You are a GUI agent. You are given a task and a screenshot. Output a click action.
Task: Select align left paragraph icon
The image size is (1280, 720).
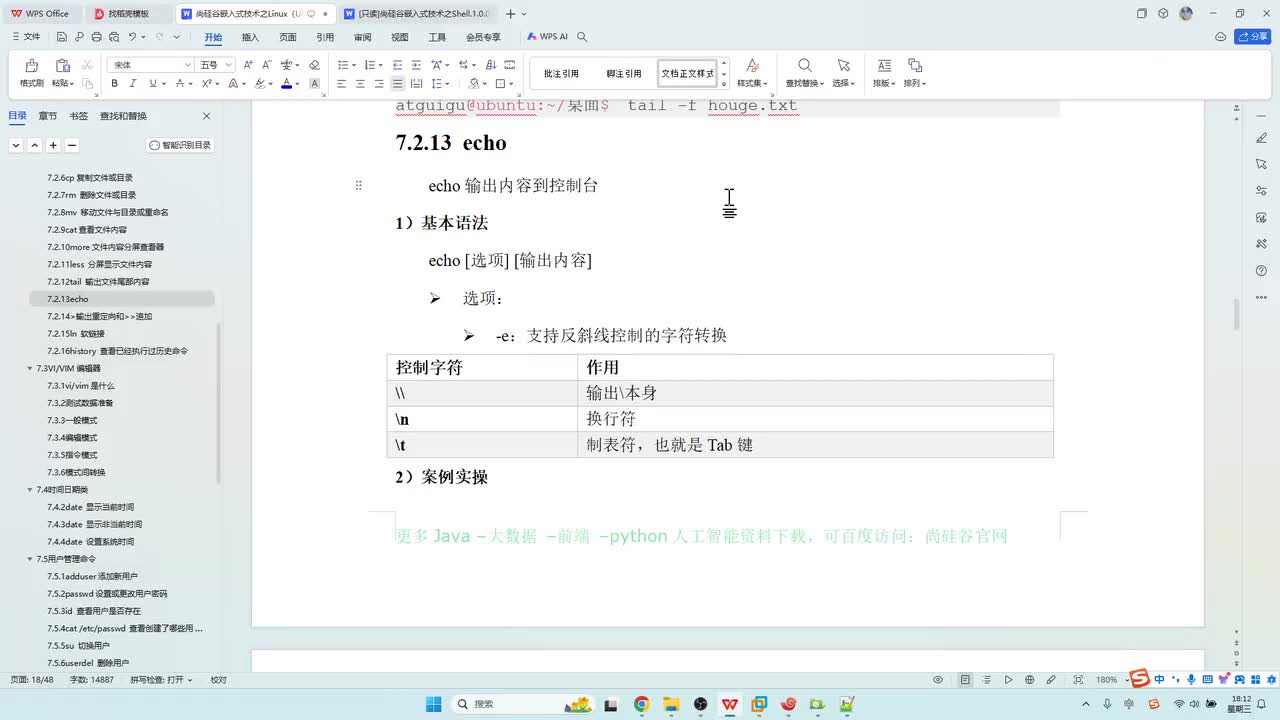(341, 84)
